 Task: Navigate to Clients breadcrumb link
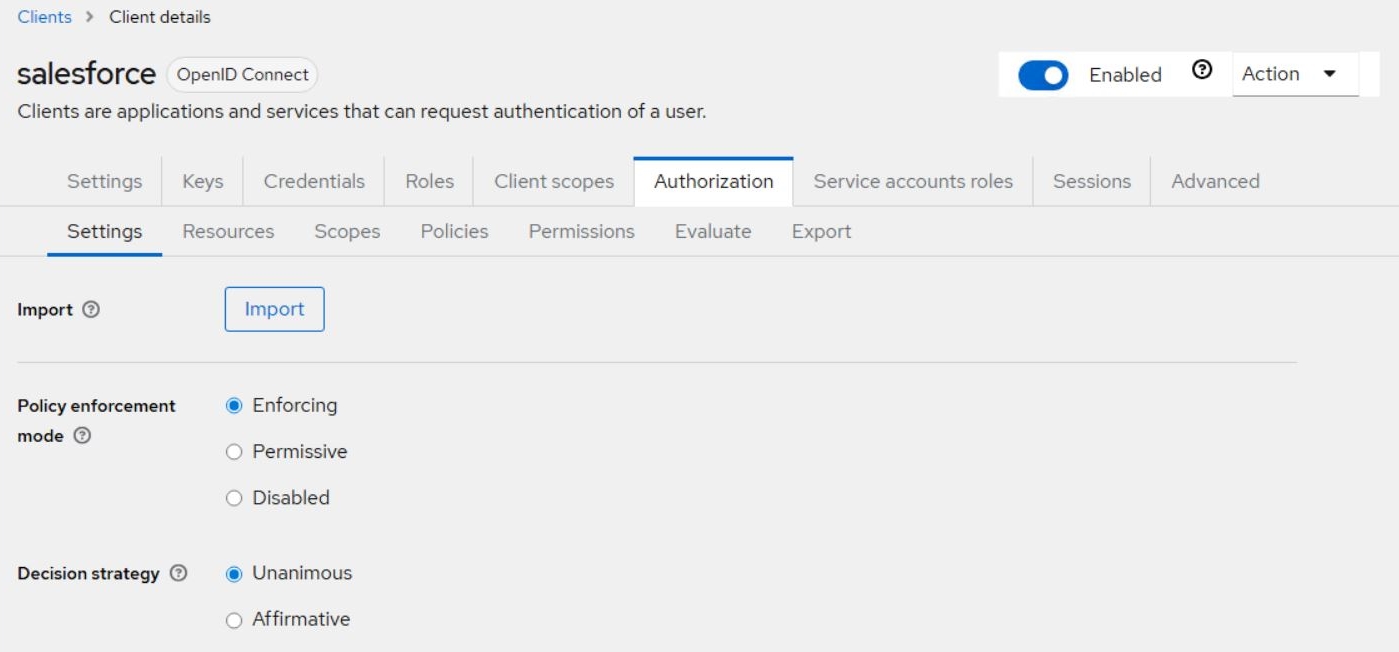(45, 17)
